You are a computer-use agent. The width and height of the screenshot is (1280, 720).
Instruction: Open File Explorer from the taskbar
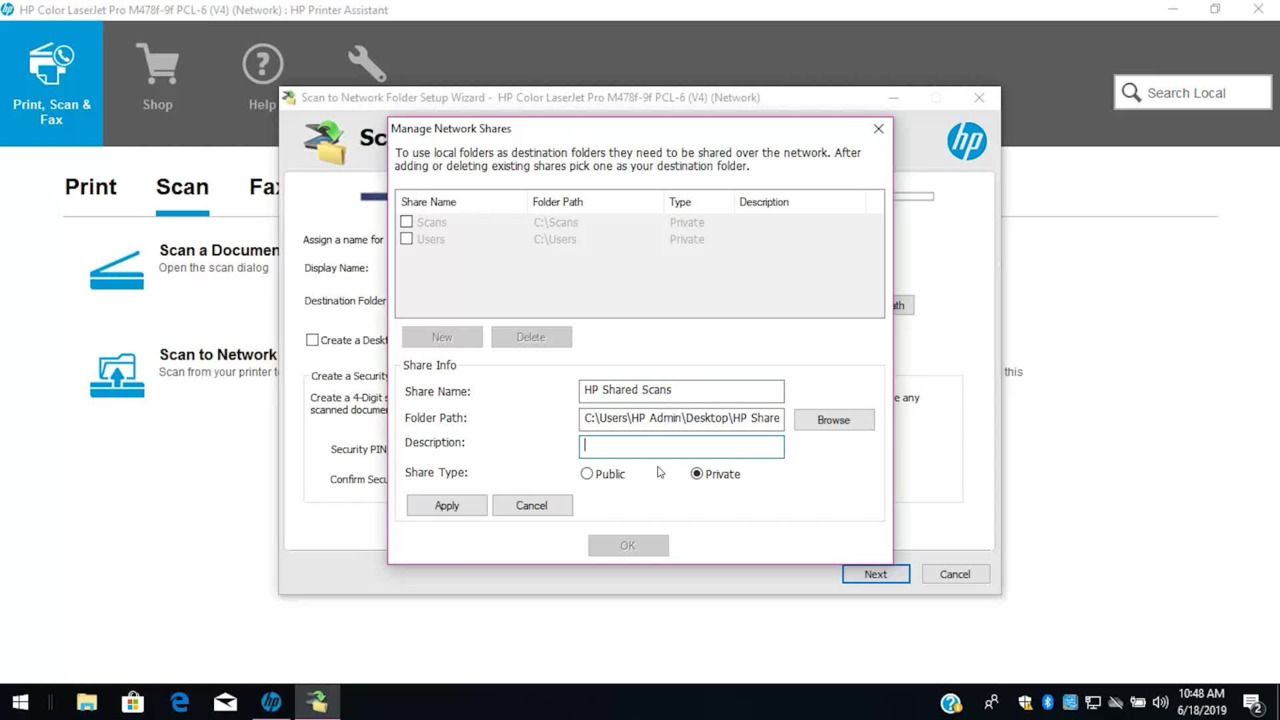pos(87,702)
